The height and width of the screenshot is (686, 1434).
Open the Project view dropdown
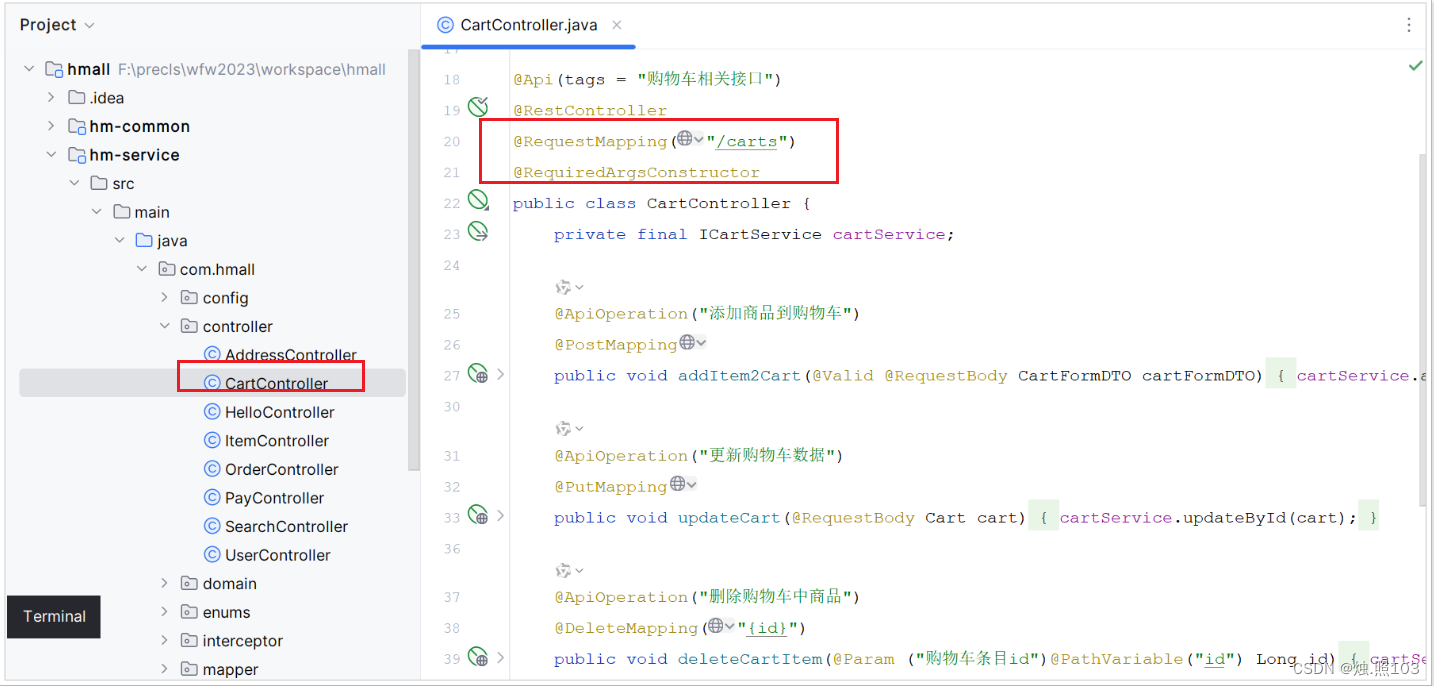(x=57, y=25)
